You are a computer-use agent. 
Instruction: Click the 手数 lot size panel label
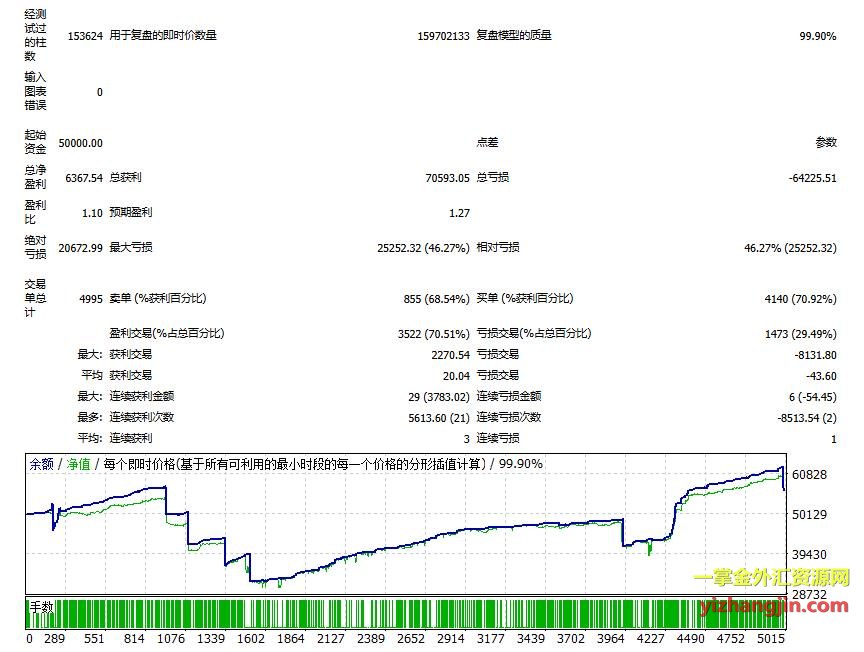coord(41,607)
